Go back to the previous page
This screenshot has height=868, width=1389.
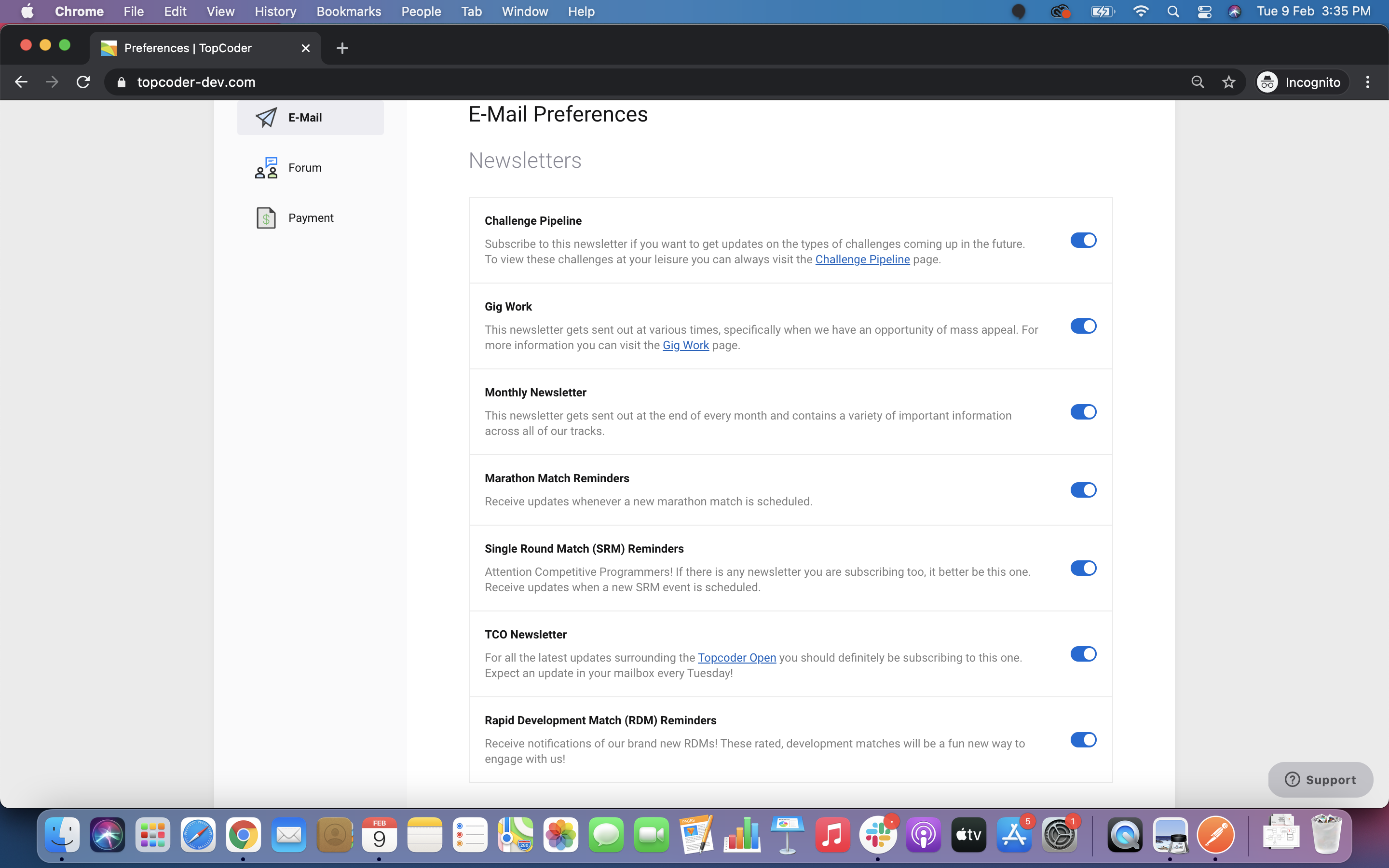click(21, 82)
